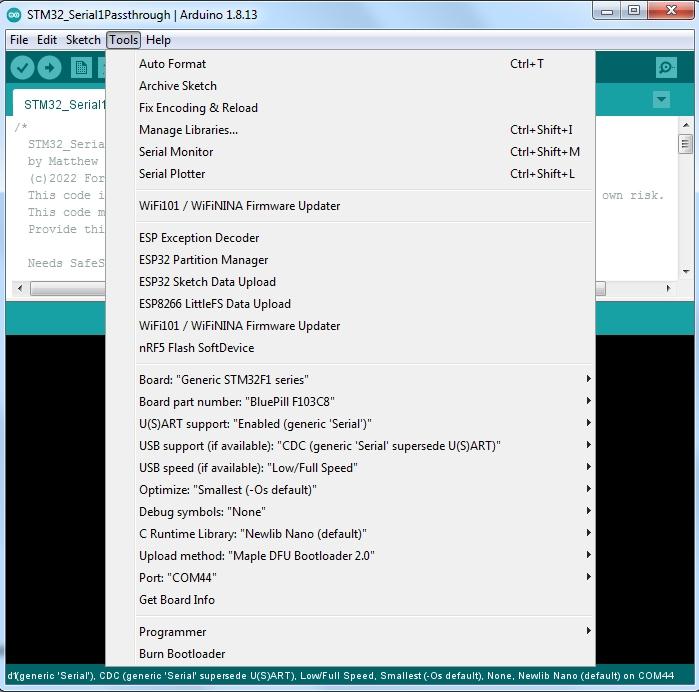
Task: Maximize the Arduino window
Action: (633, 10)
